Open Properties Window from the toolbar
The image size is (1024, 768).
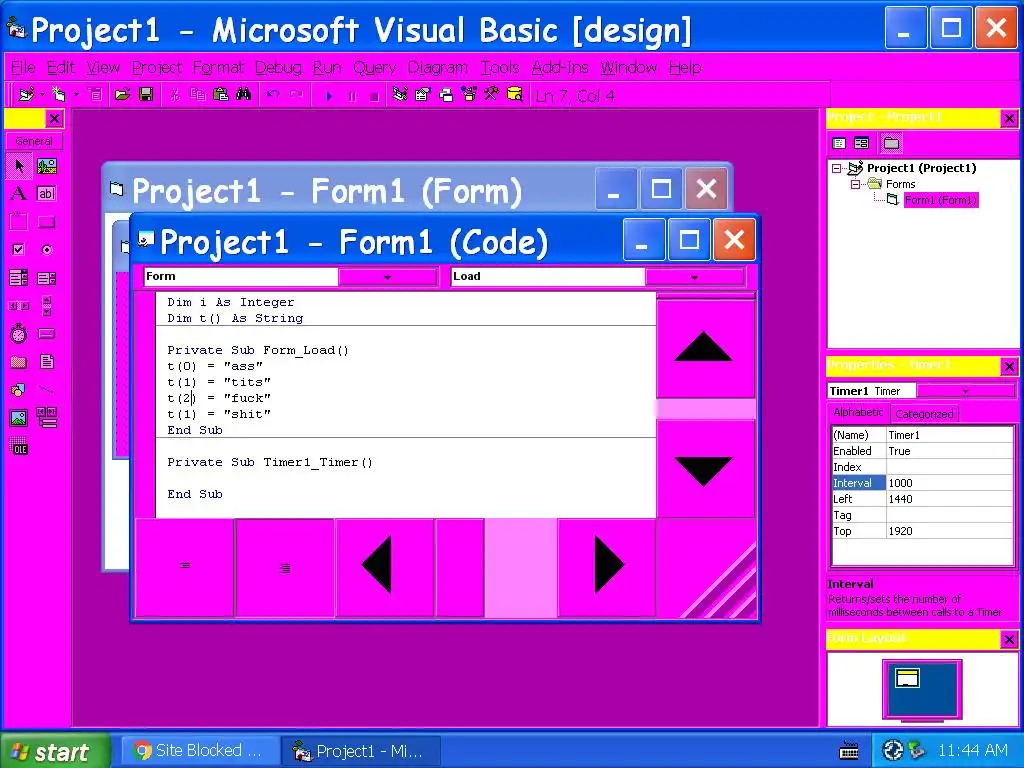pyautogui.click(x=423, y=95)
